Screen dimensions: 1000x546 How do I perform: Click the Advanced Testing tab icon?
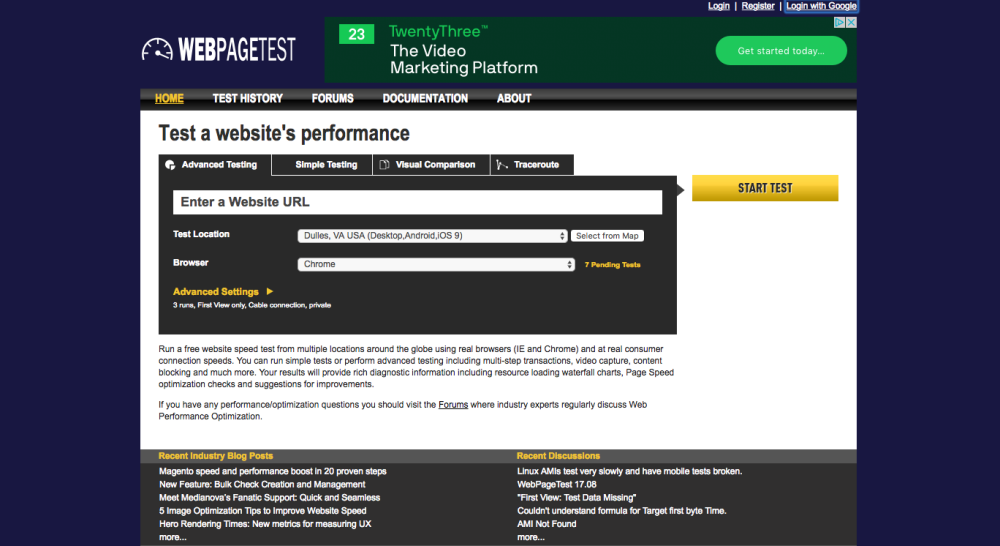(170, 165)
